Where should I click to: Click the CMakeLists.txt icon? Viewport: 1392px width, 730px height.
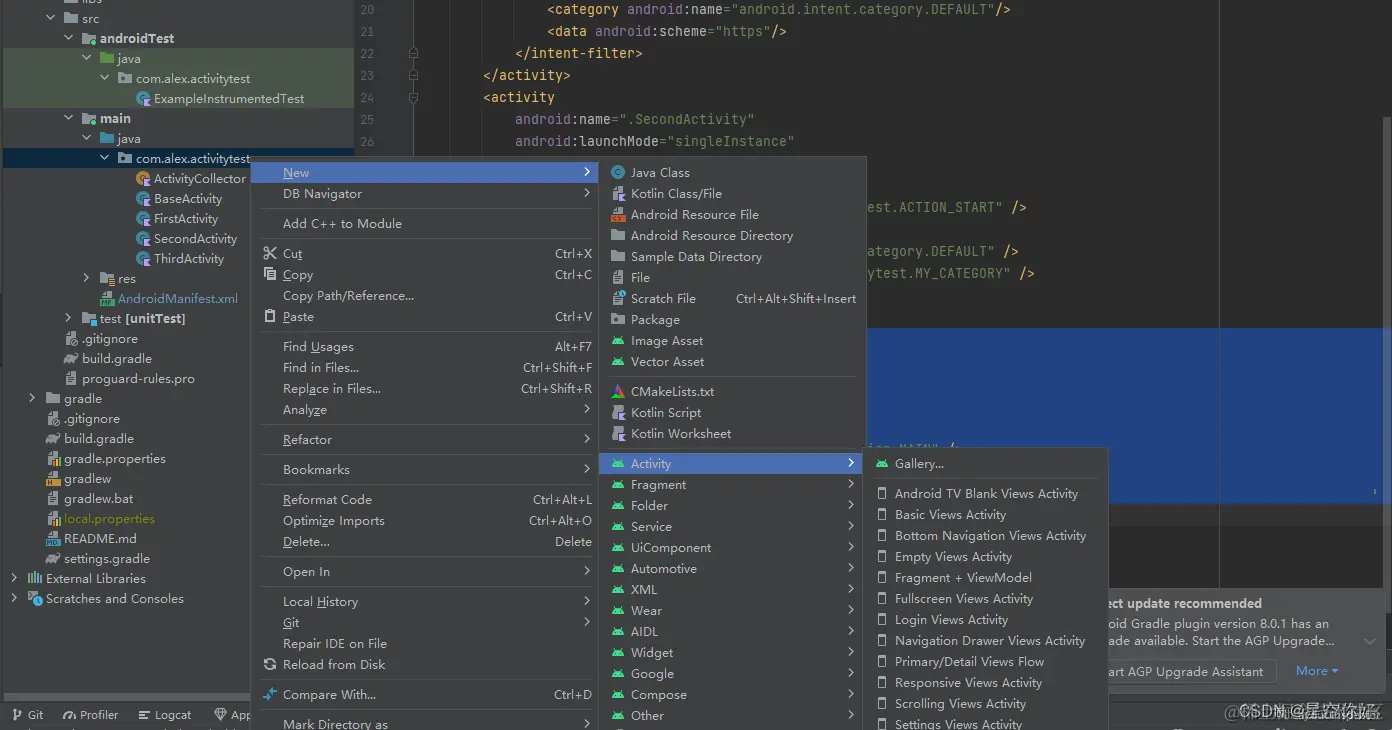pos(618,392)
